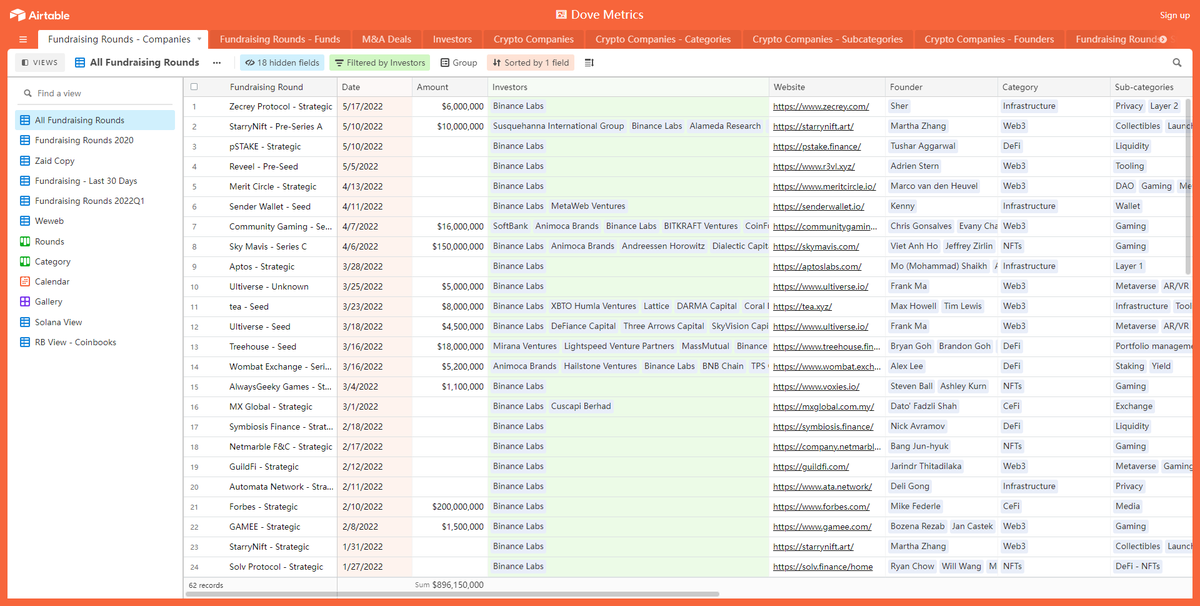Open the hamburger tables menu
Screen dimensions: 1200x606
23,39
